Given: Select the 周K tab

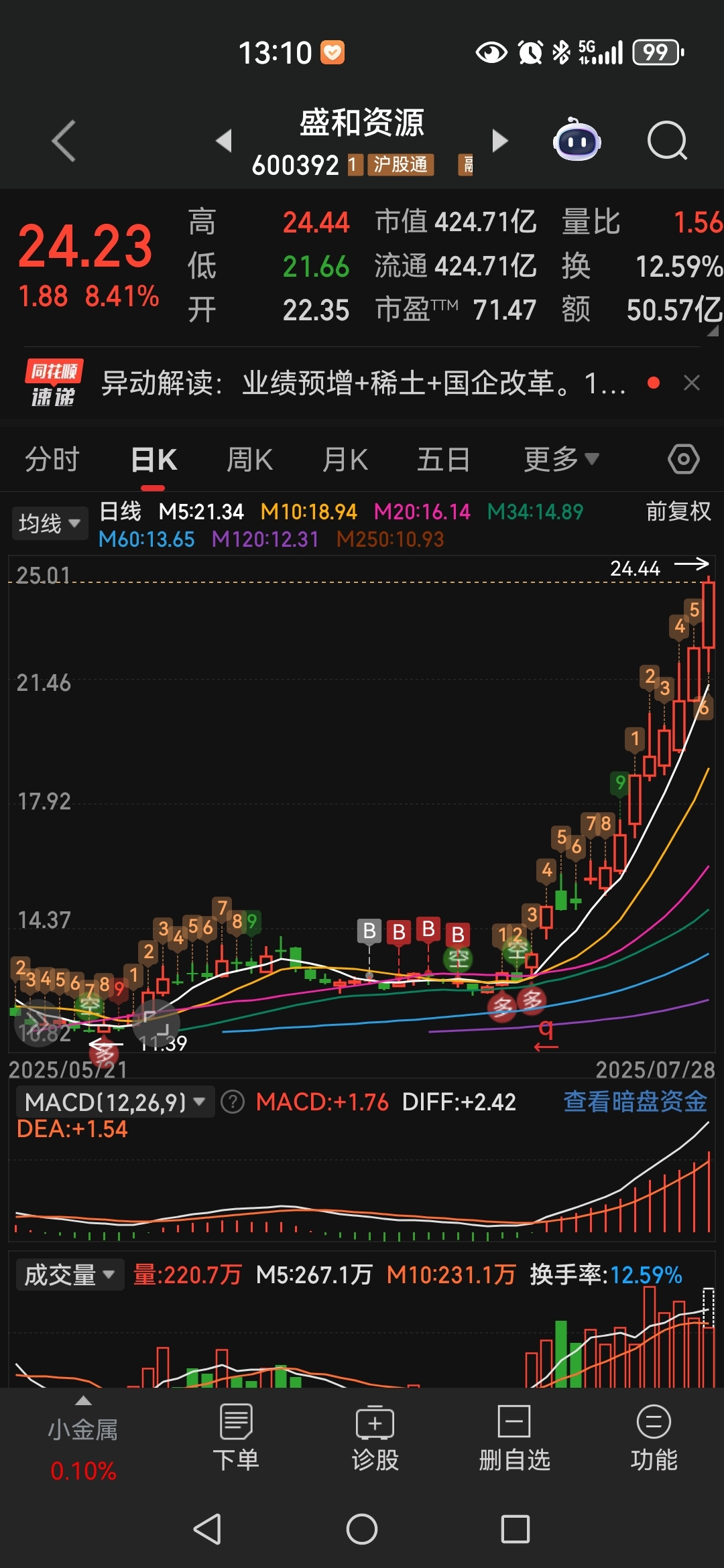Looking at the screenshot, I should tap(249, 460).
